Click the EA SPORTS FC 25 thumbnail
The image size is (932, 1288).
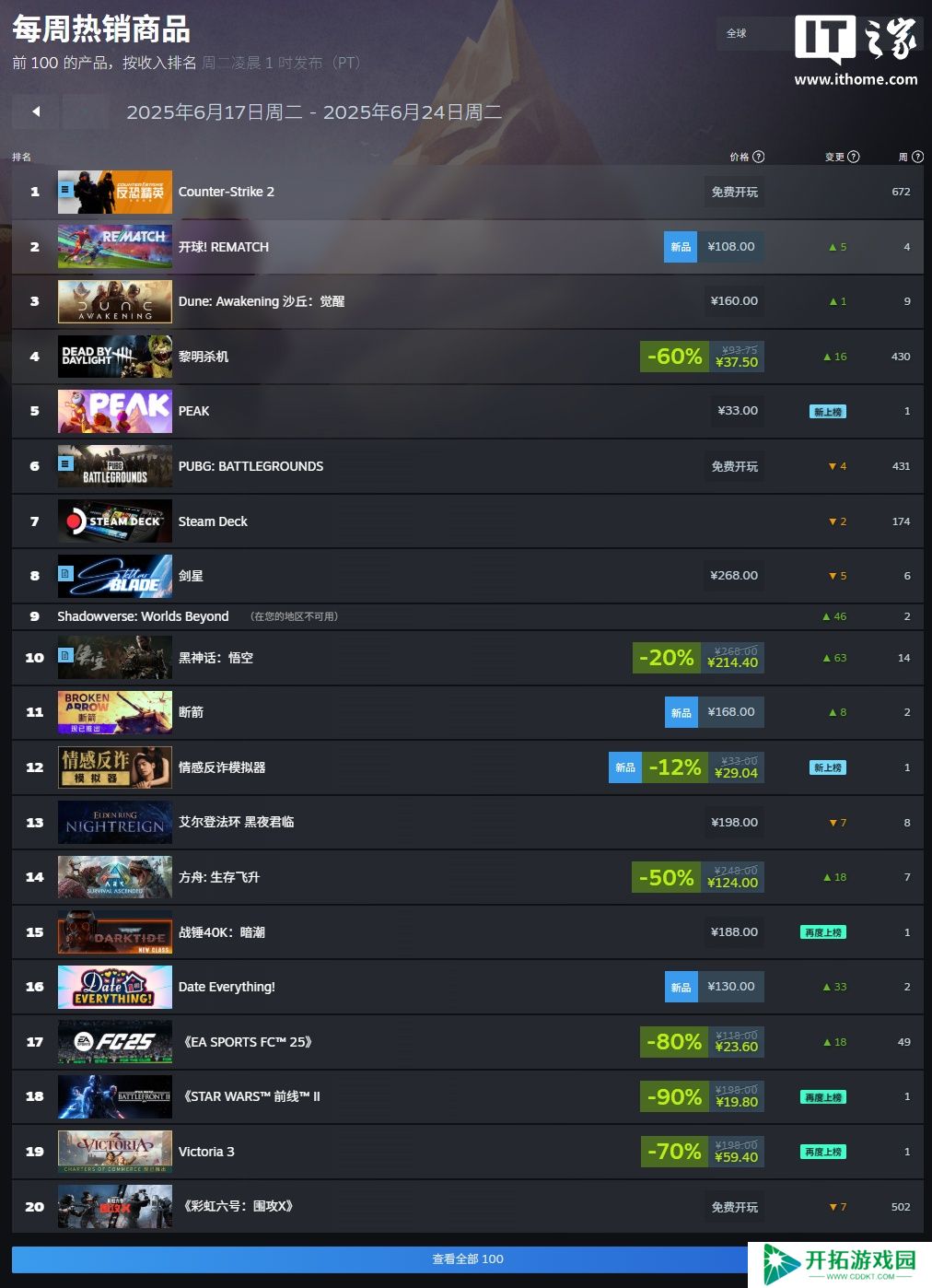115,1042
